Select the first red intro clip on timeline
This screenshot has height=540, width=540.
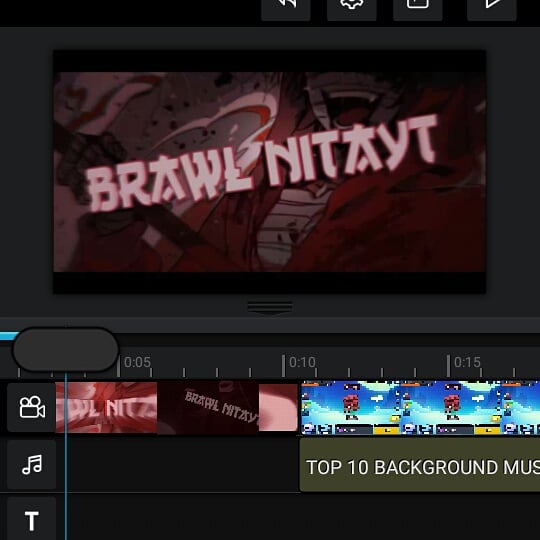106,407
